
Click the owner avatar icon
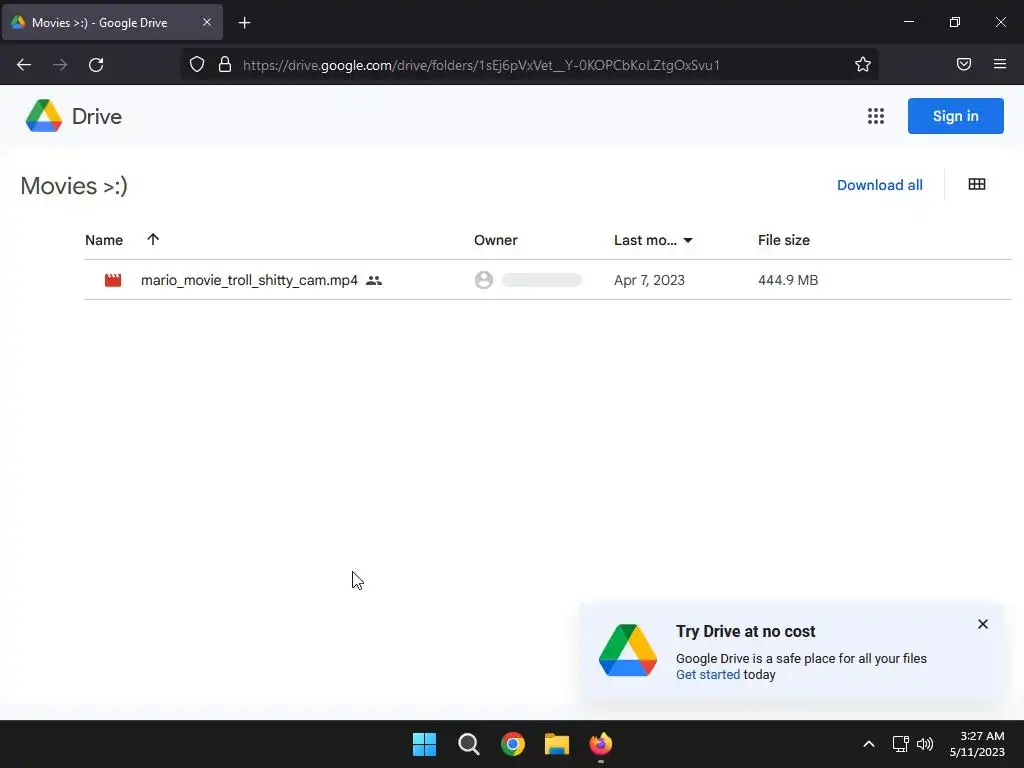pos(484,280)
